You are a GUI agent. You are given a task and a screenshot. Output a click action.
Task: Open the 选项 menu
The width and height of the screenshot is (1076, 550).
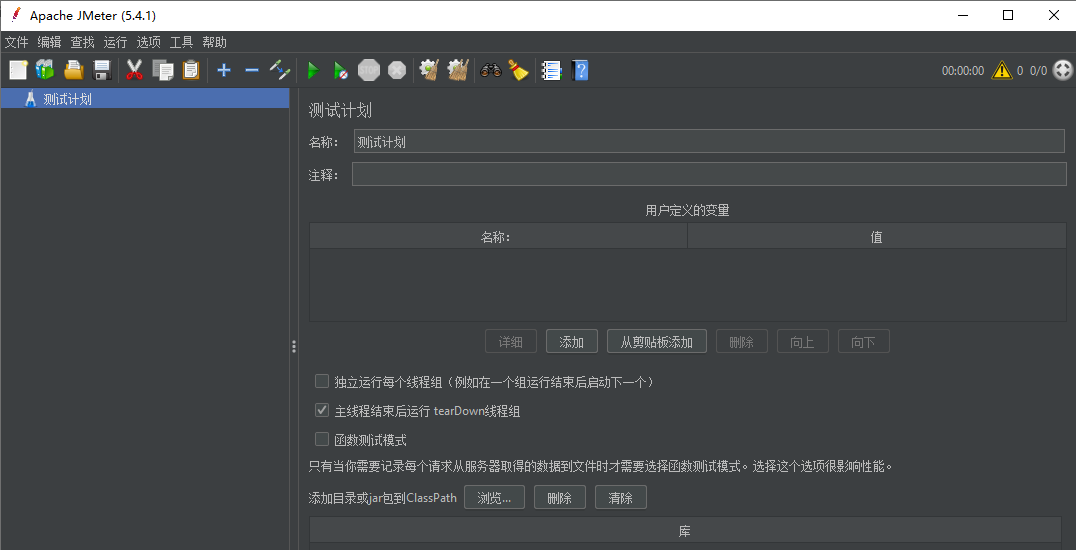[148, 43]
